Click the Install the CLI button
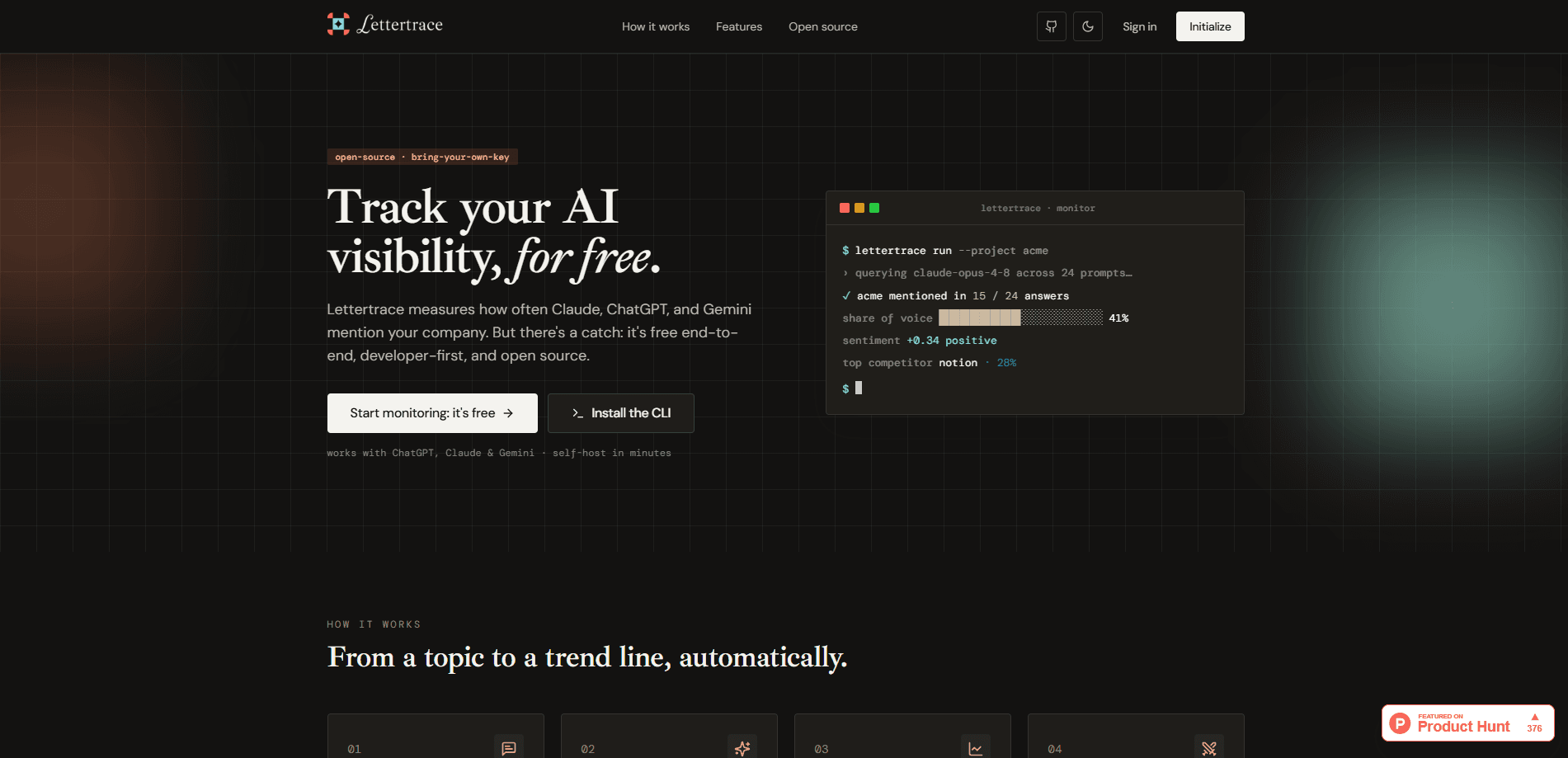The image size is (1568, 758). [x=621, y=413]
